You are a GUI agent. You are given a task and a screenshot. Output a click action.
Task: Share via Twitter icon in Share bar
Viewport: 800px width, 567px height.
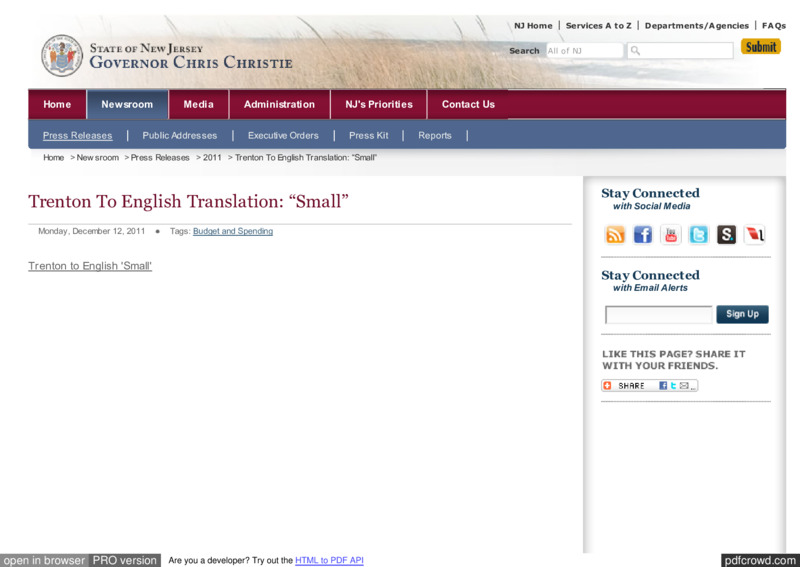pyautogui.click(x=673, y=385)
